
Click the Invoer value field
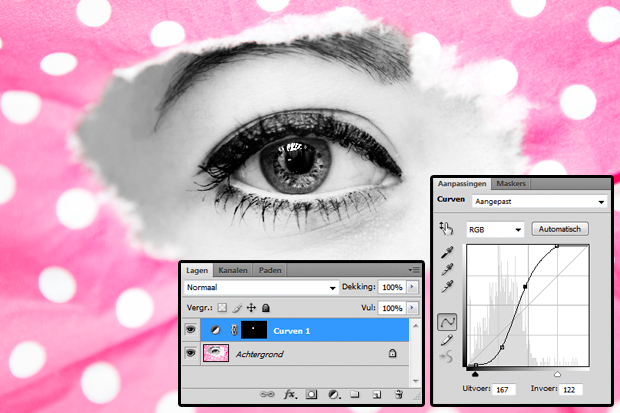[571, 390]
